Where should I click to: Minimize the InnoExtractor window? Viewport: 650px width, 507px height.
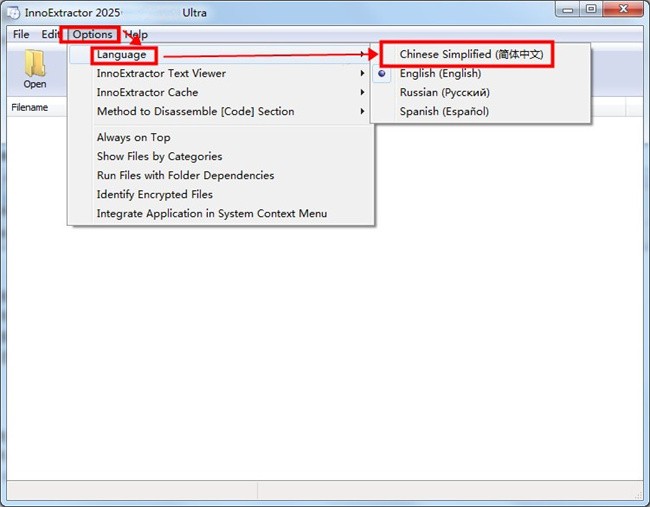tap(568, 9)
